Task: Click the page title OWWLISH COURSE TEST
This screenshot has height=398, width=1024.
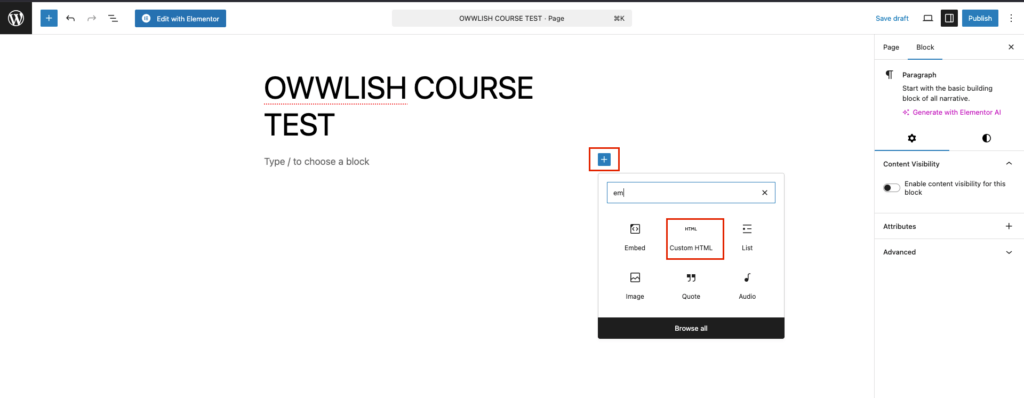Action: pyautogui.click(x=398, y=106)
